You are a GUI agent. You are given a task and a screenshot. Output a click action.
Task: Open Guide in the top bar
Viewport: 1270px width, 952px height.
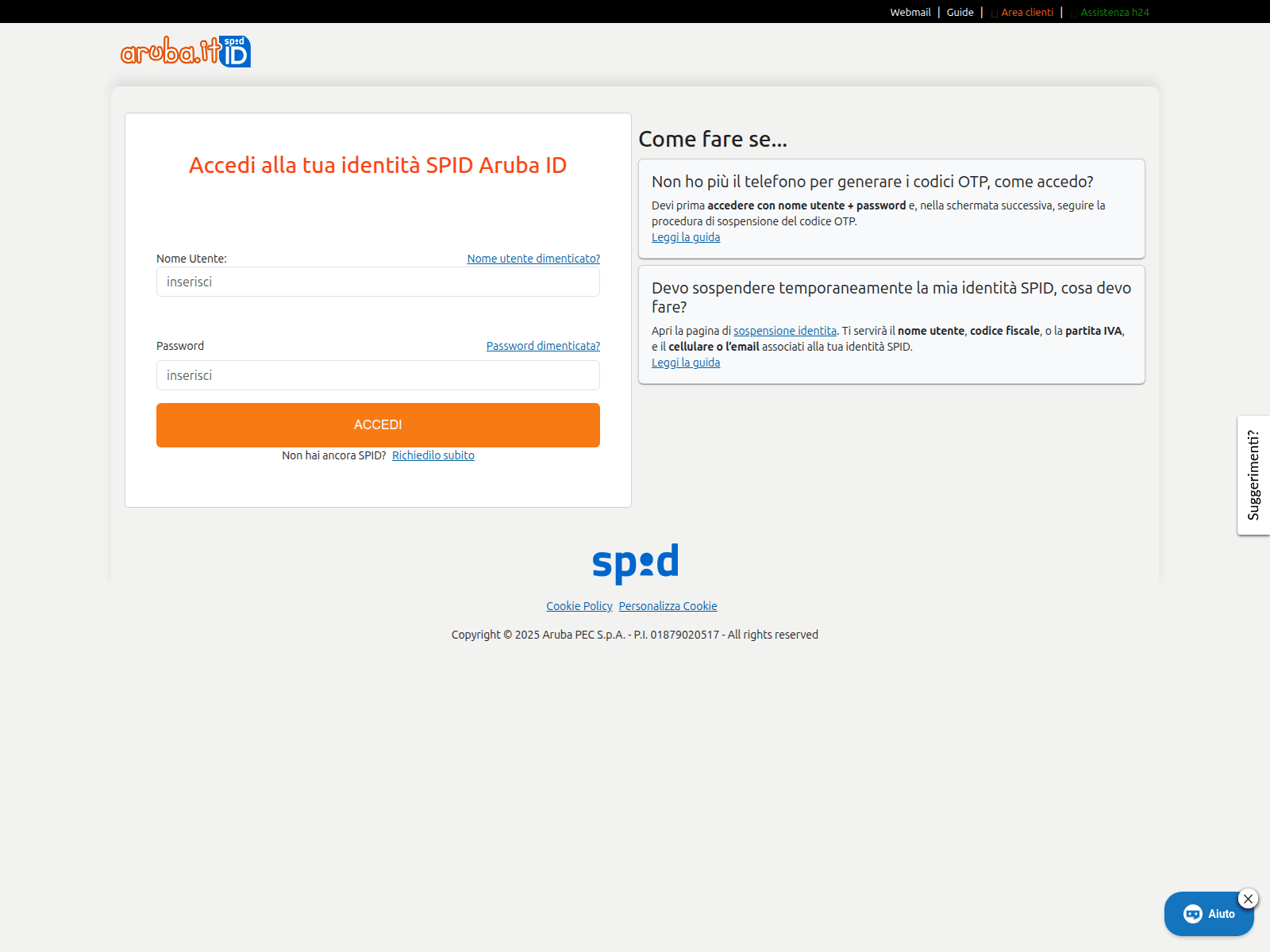(x=960, y=12)
